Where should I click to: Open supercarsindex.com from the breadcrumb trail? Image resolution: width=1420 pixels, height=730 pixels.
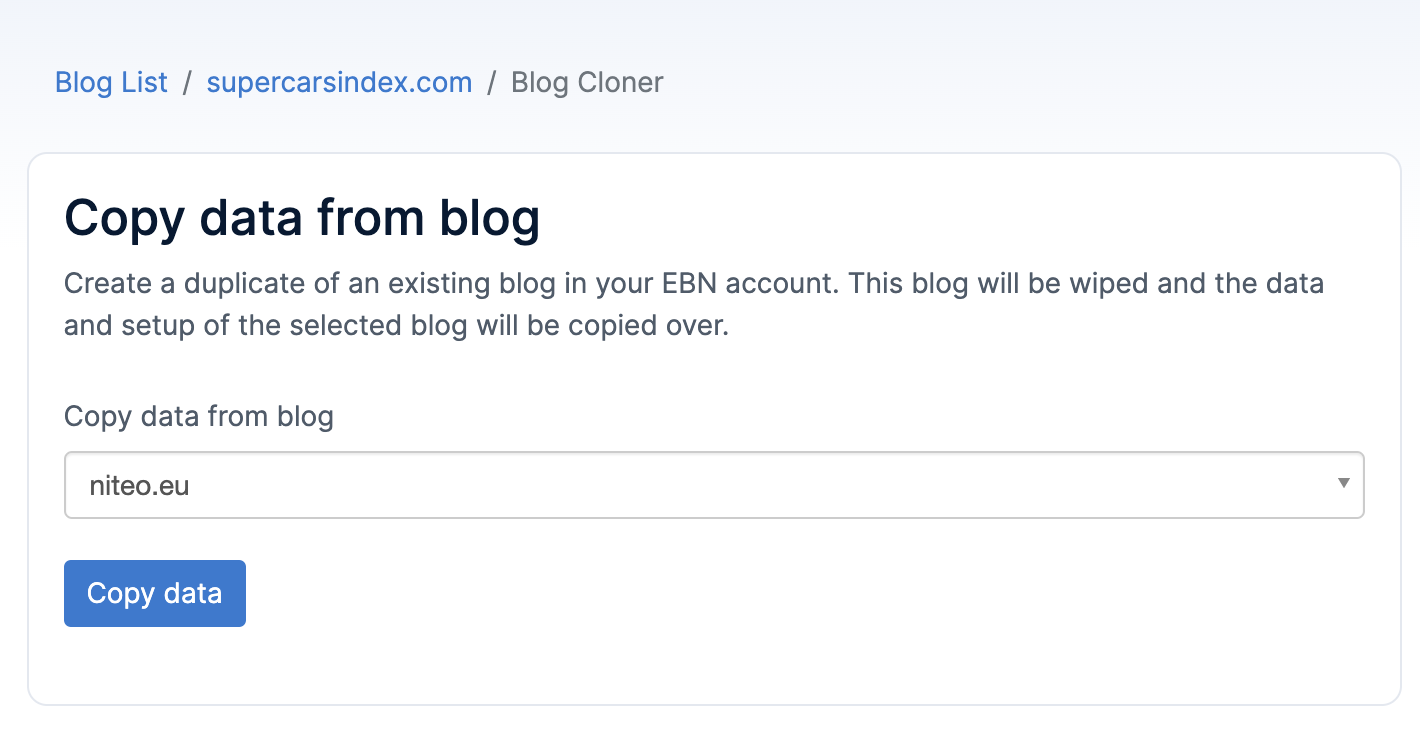[x=339, y=82]
